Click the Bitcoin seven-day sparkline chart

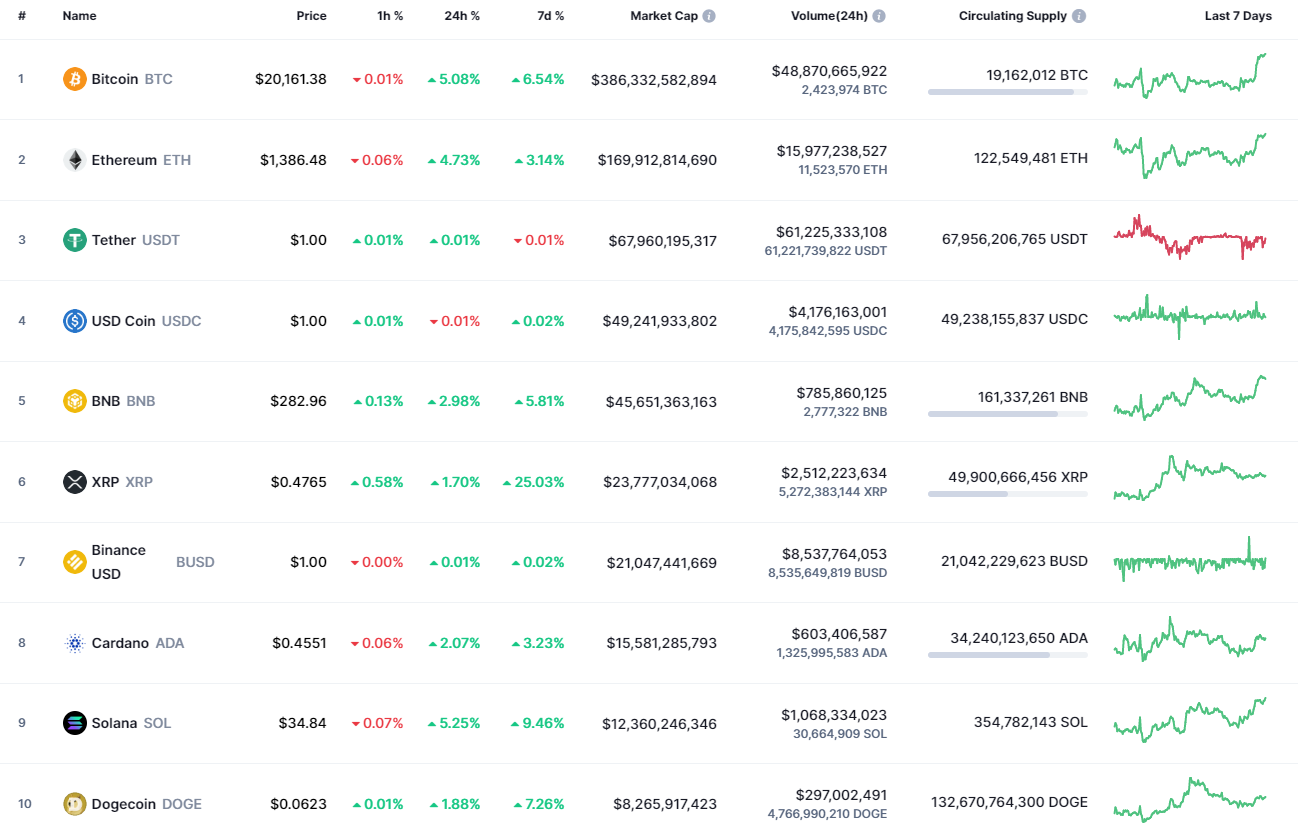click(1190, 78)
